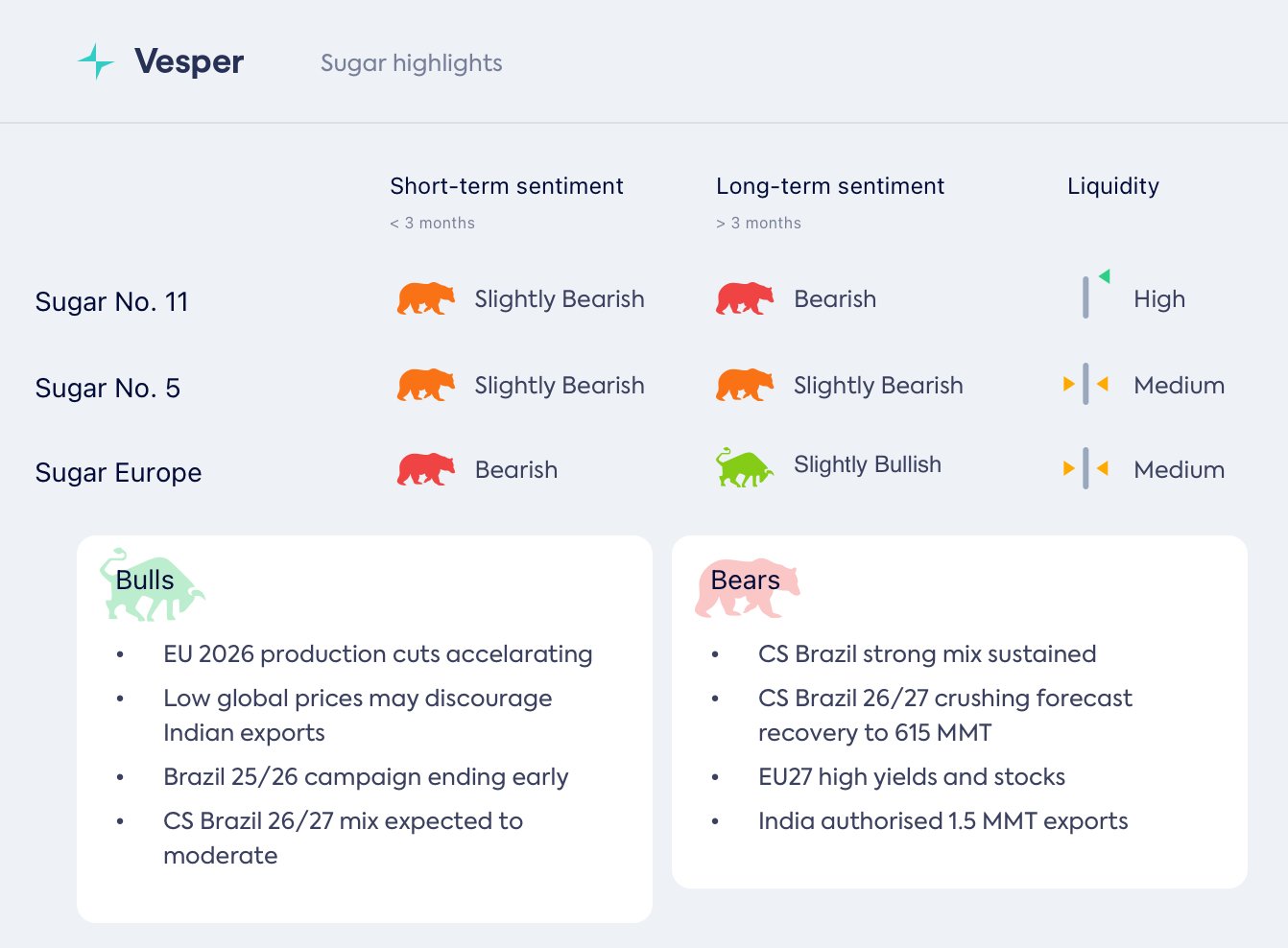
Task: Click Sugar No. 11 short-term orange bear icon
Action: pos(425,299)
